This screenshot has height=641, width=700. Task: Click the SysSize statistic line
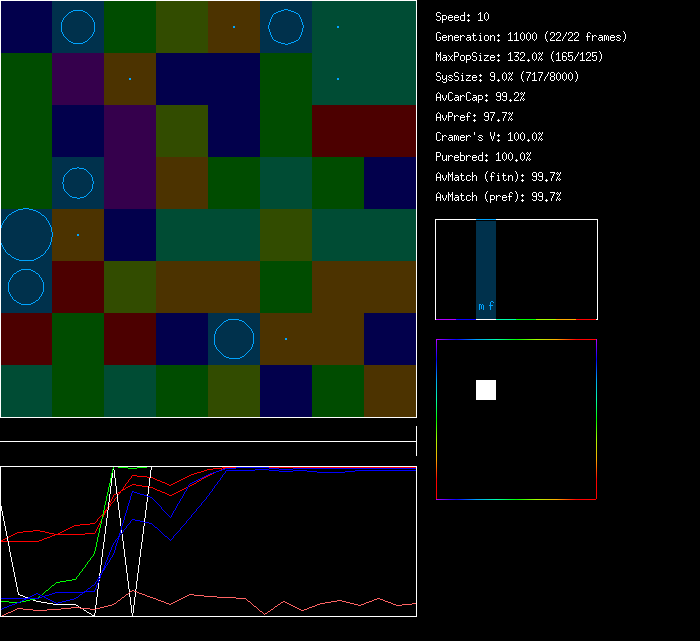tap(506, 77)
